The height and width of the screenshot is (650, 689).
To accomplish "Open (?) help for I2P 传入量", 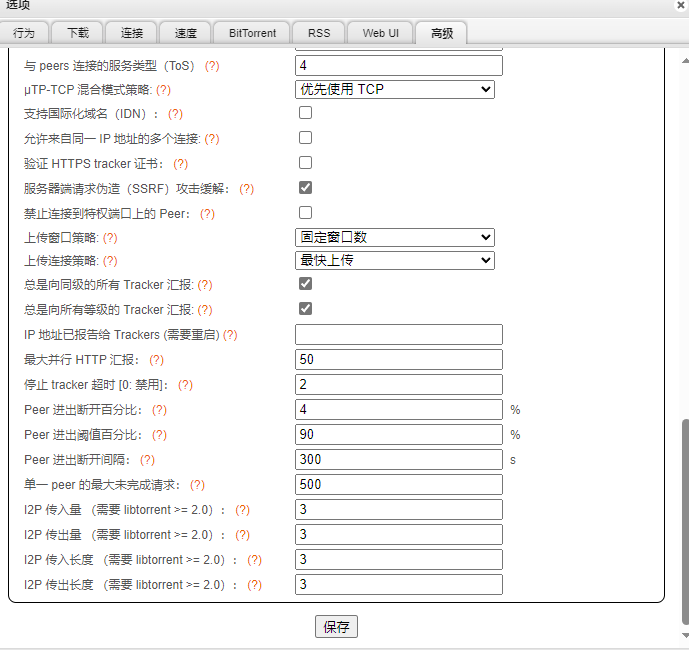I will 242,510.
